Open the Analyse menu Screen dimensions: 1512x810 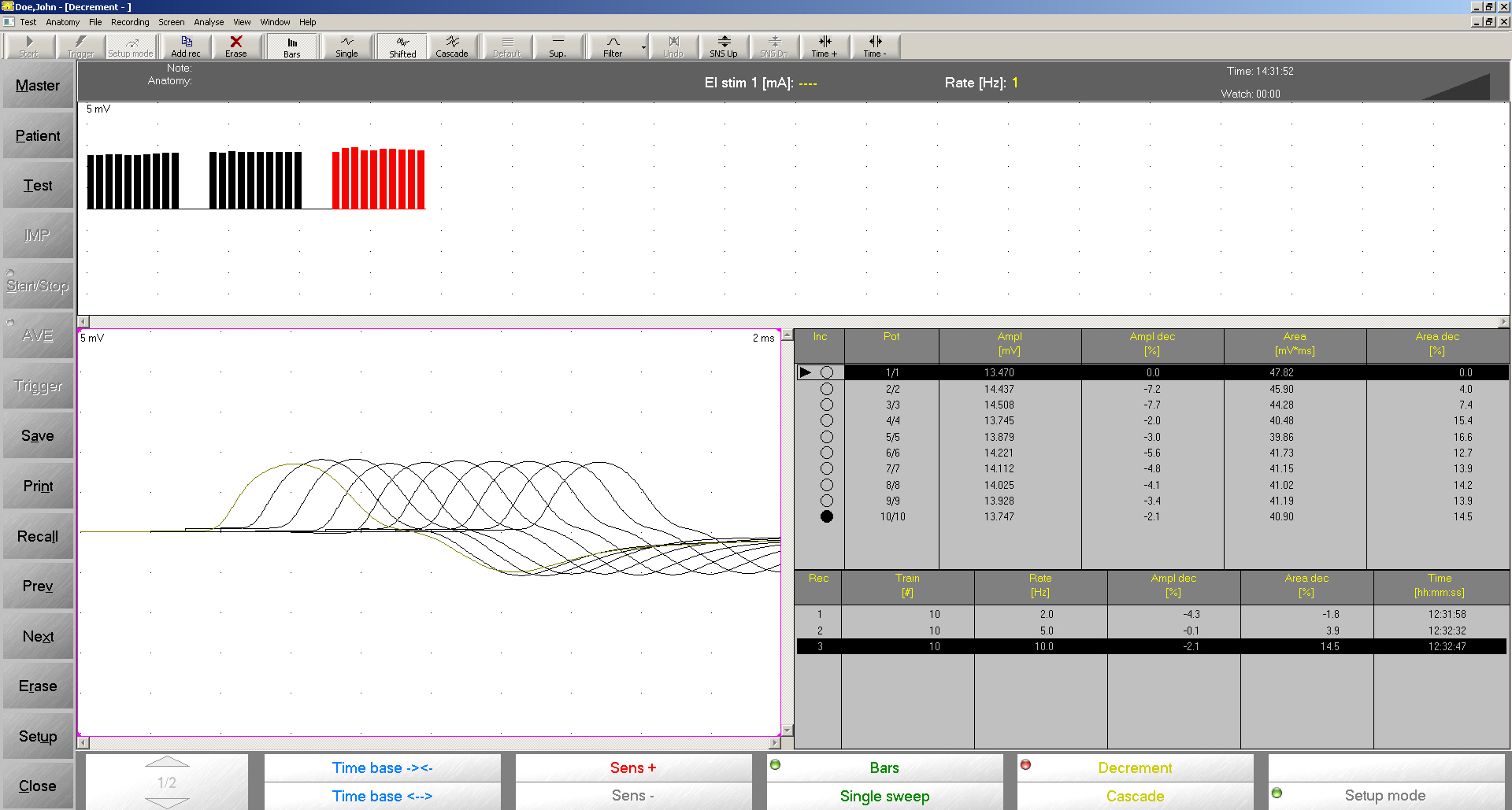click(x=209, y=22)
